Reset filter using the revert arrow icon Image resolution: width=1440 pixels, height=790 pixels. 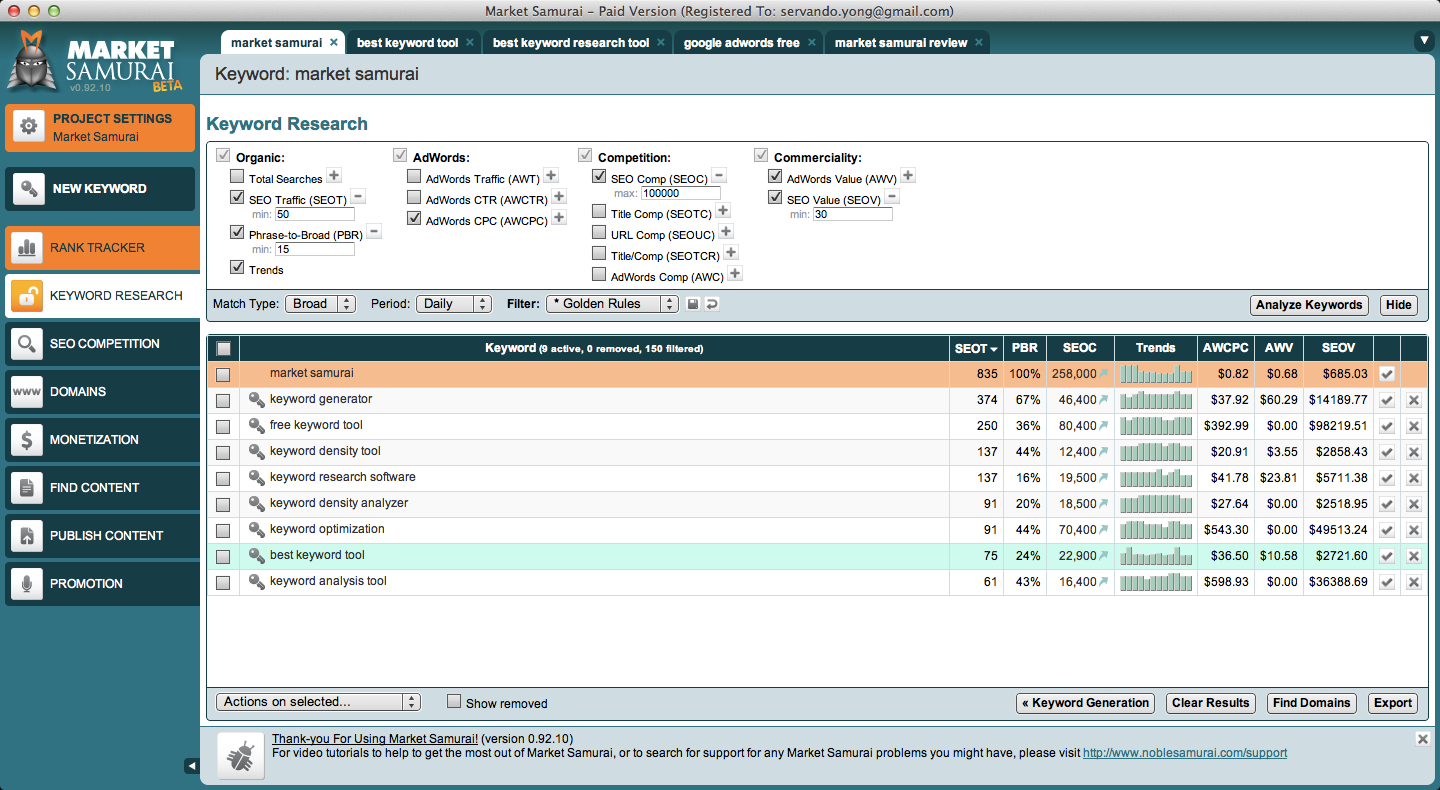(x=712, y=304)
